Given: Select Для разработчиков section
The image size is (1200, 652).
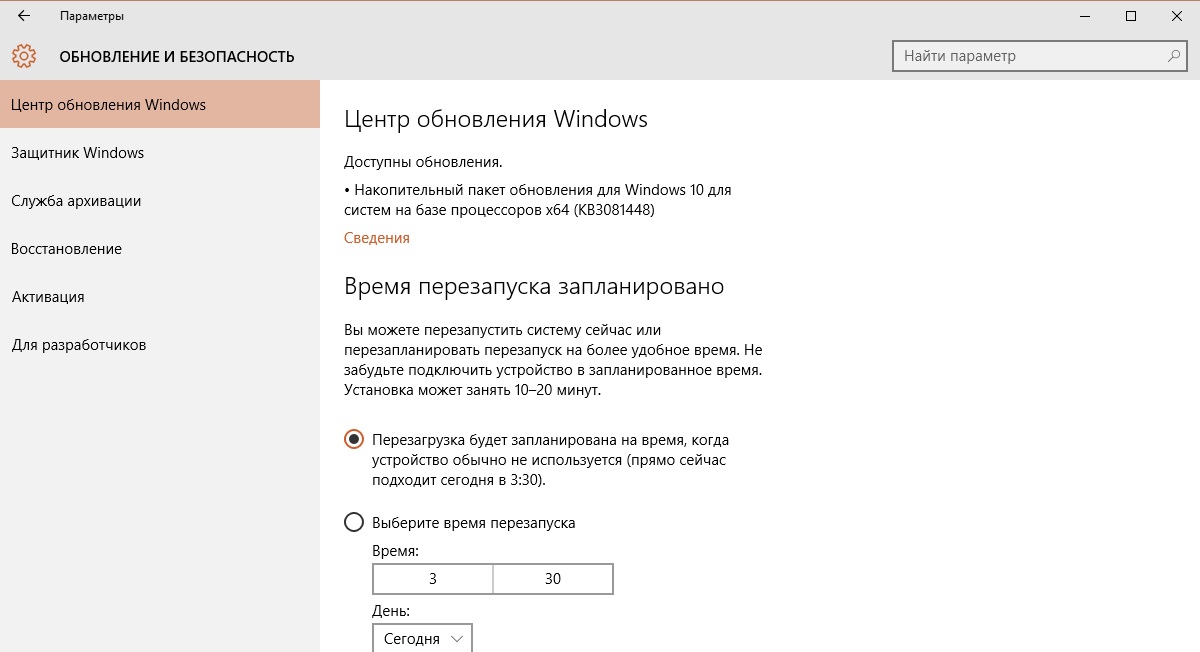Looking at the screenshot, I should (160, 344).
